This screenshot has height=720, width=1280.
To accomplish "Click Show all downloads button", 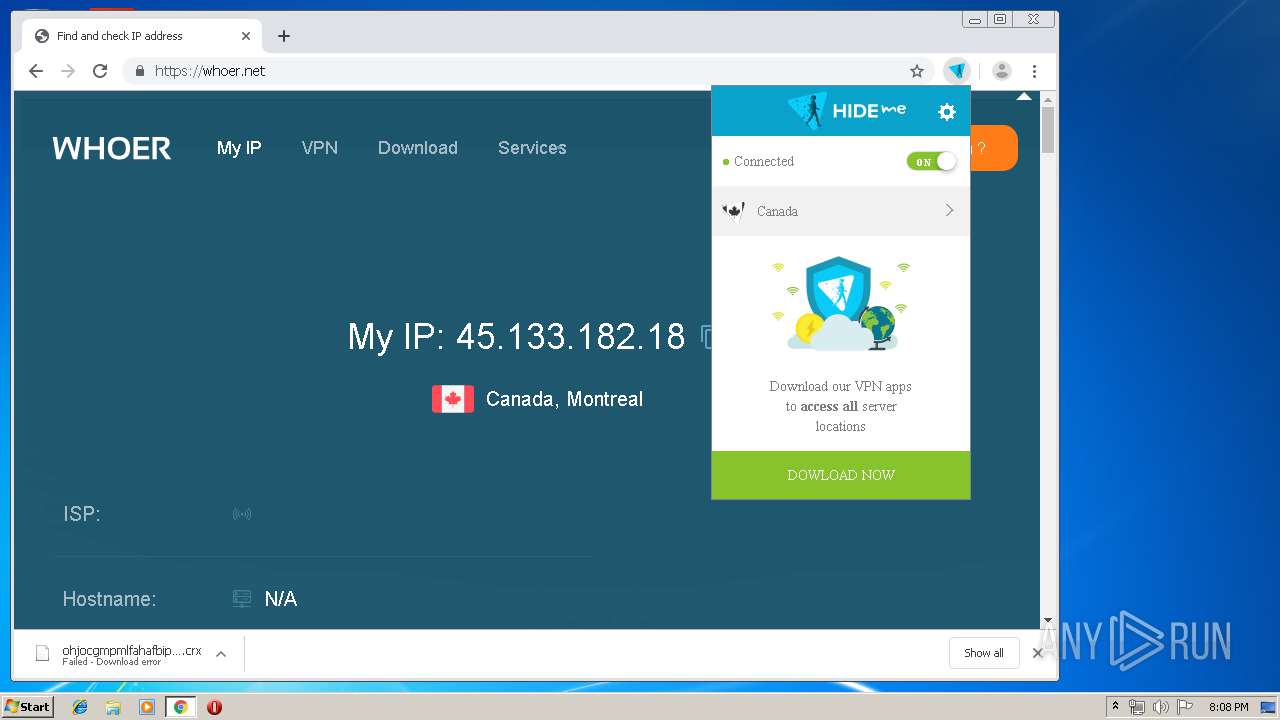I will pos(984,653).
